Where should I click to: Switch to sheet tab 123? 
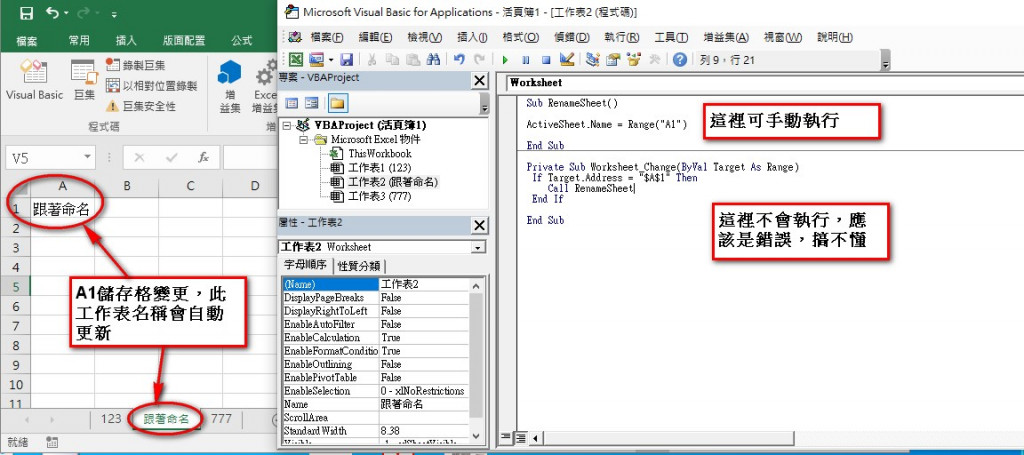click(111, 418)
